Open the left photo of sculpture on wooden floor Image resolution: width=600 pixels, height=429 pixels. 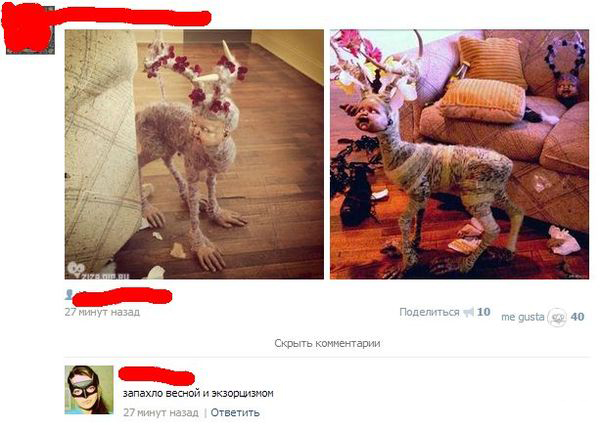point(194,154)
